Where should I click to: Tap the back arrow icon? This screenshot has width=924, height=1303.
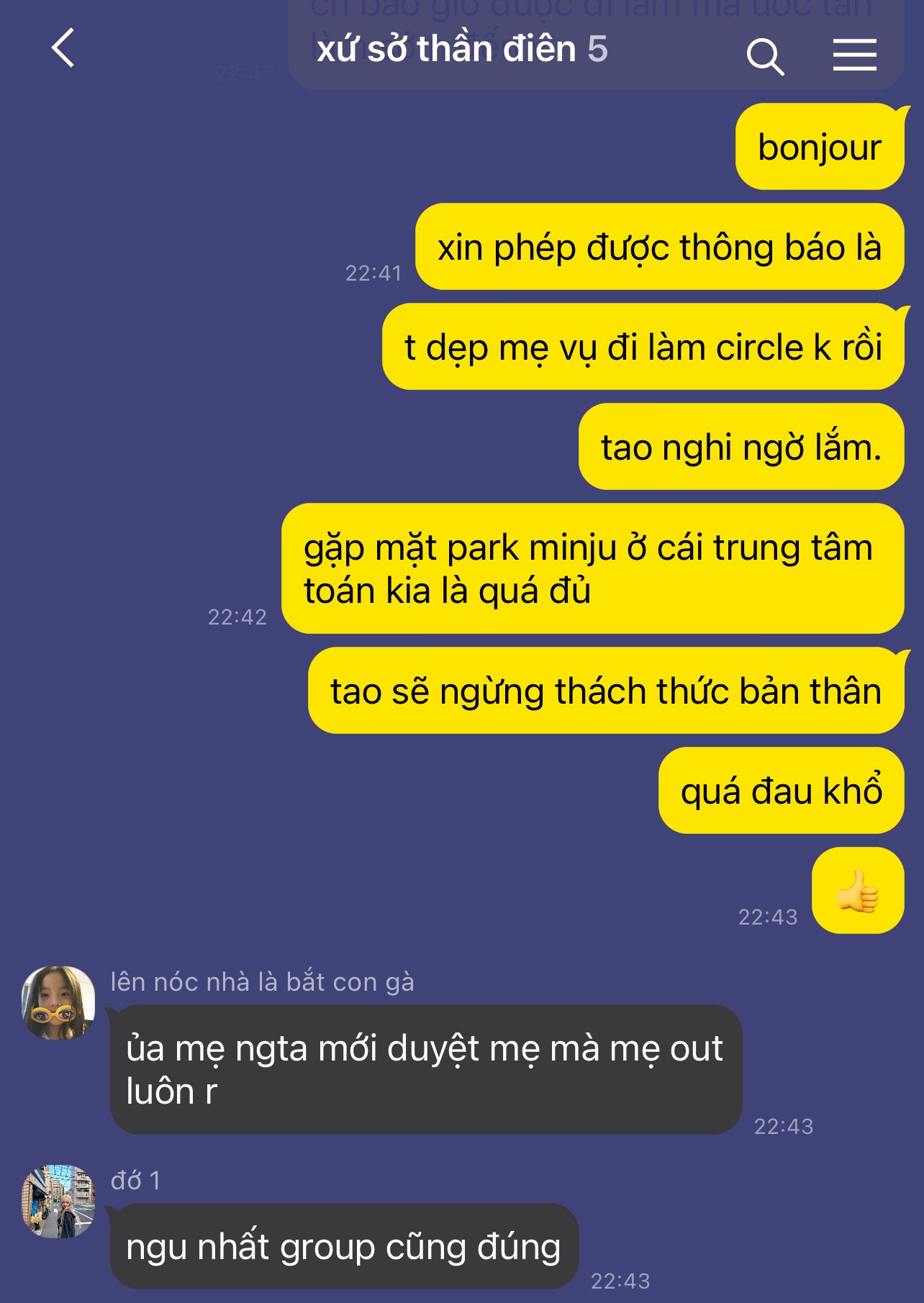tap(63, 48)
